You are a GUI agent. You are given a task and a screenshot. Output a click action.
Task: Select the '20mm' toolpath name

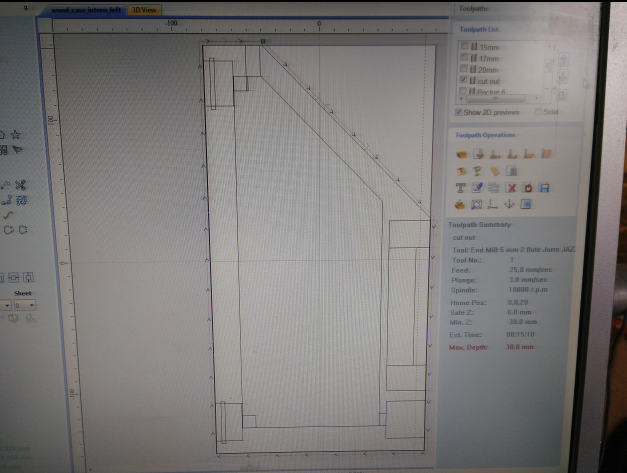pos(488,70)
